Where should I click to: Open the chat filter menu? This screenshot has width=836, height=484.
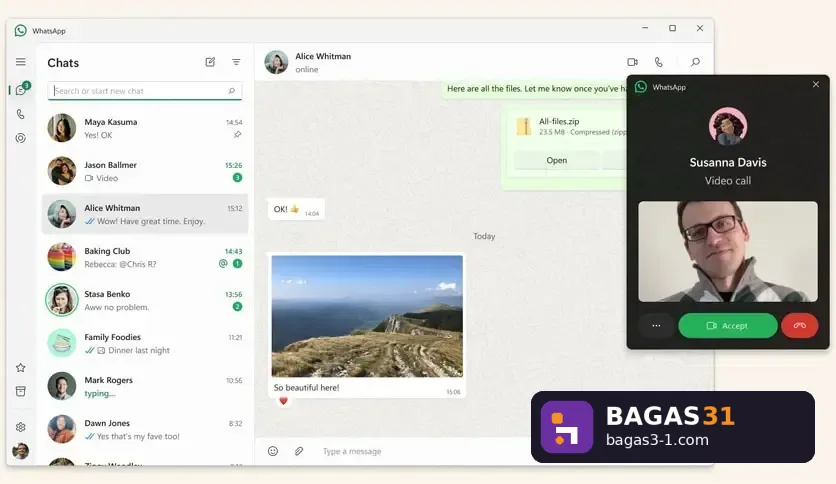click(236, 62)
